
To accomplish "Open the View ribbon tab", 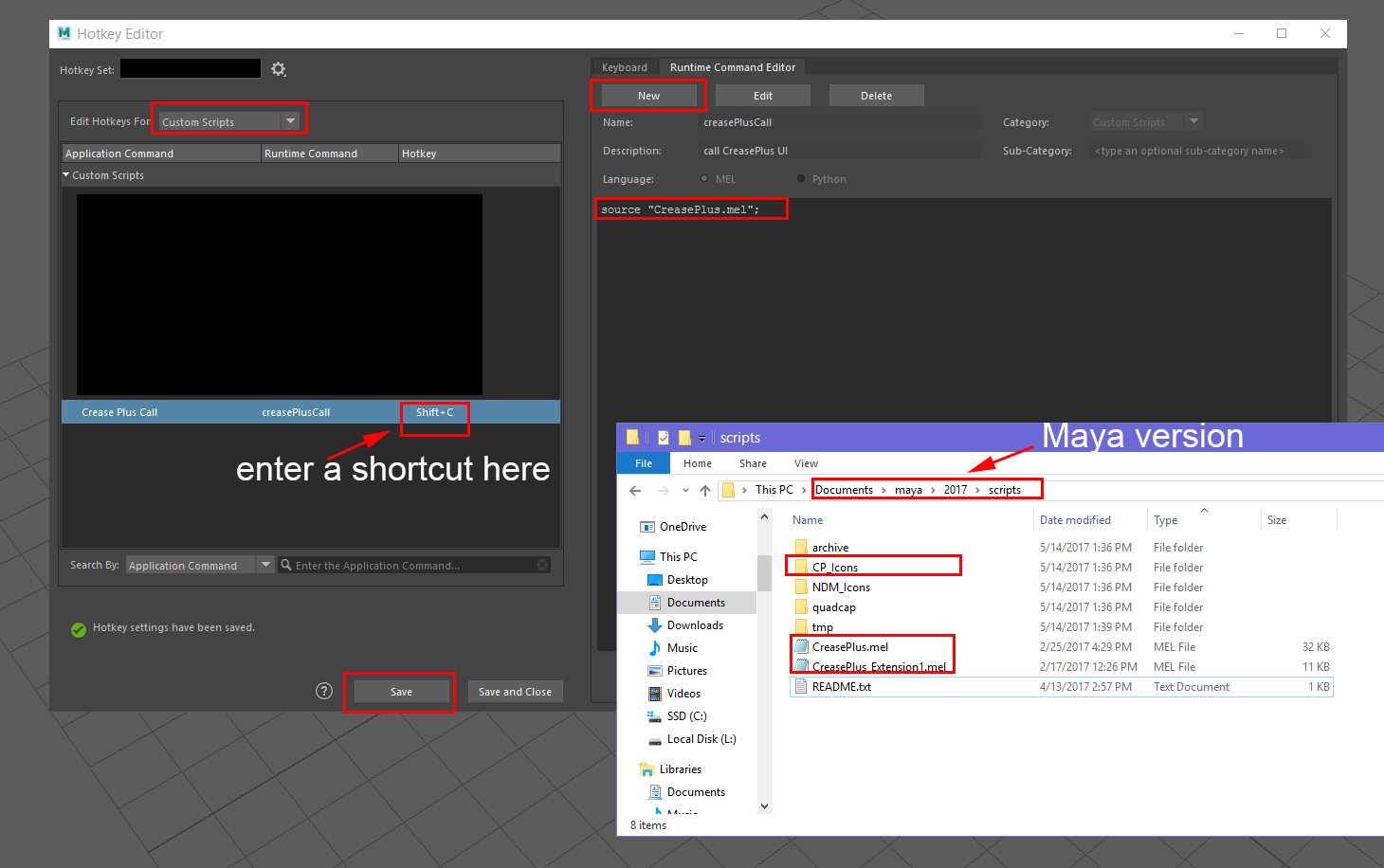I will 807,463.
